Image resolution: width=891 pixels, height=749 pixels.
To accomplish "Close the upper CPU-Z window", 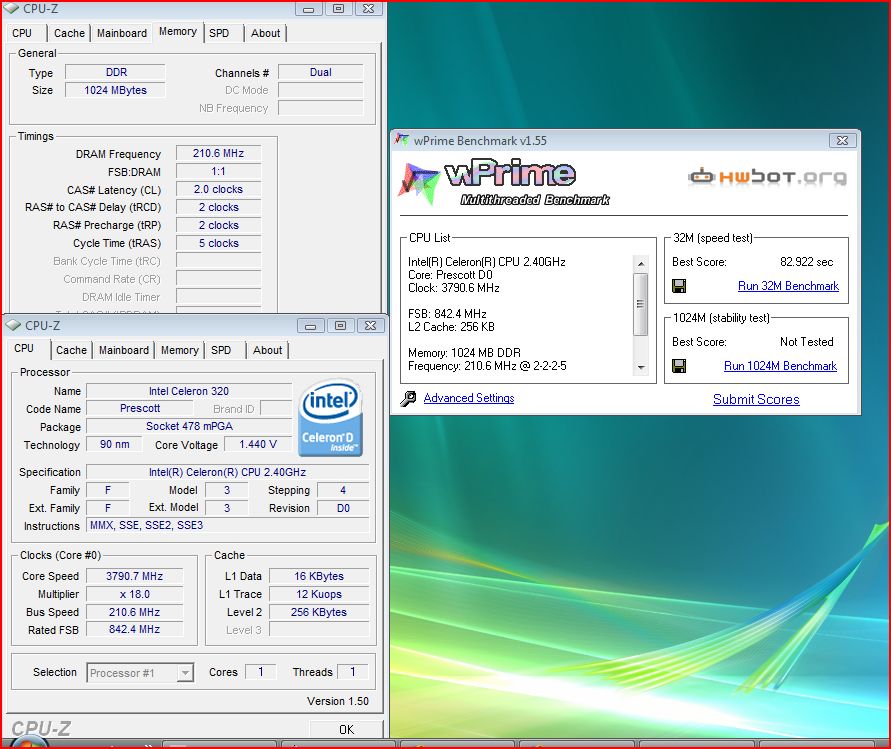I will (x=368, y=9).
